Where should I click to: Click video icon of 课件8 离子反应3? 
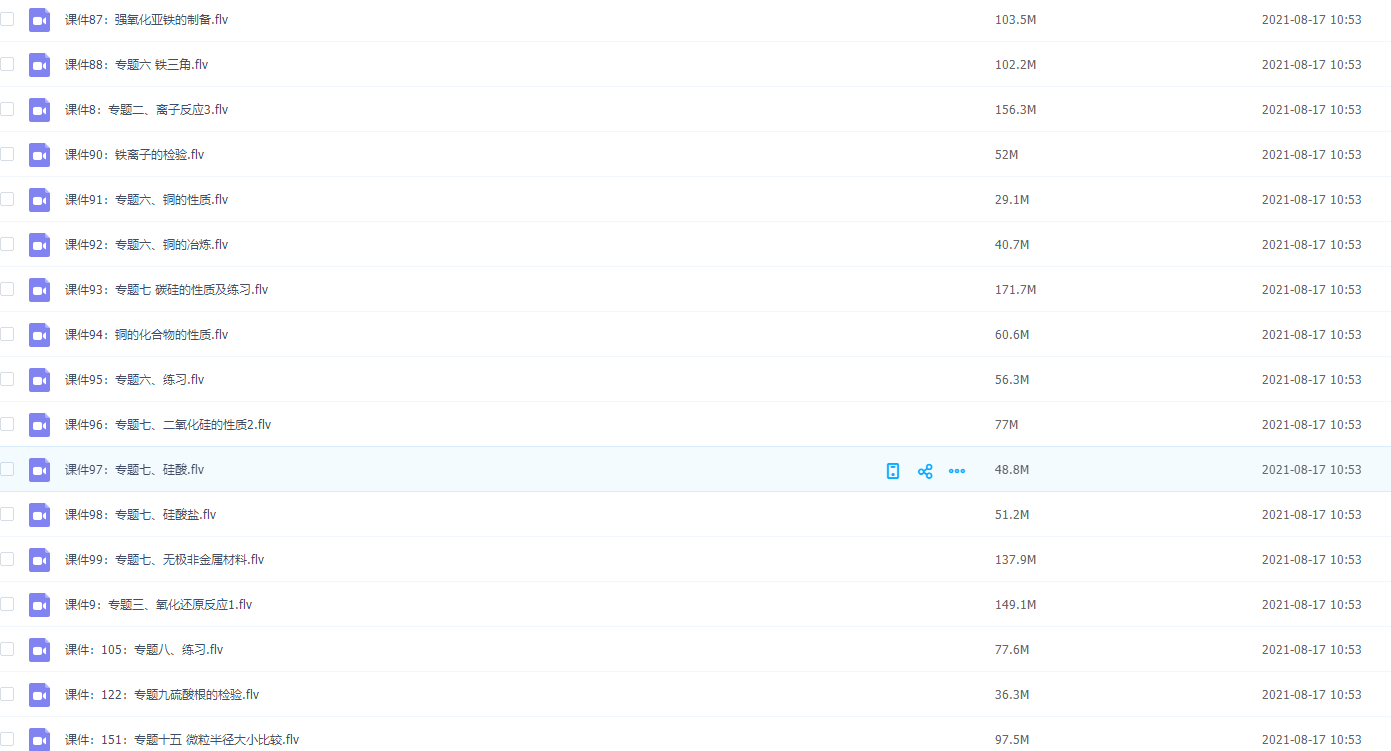coord(39,110)
